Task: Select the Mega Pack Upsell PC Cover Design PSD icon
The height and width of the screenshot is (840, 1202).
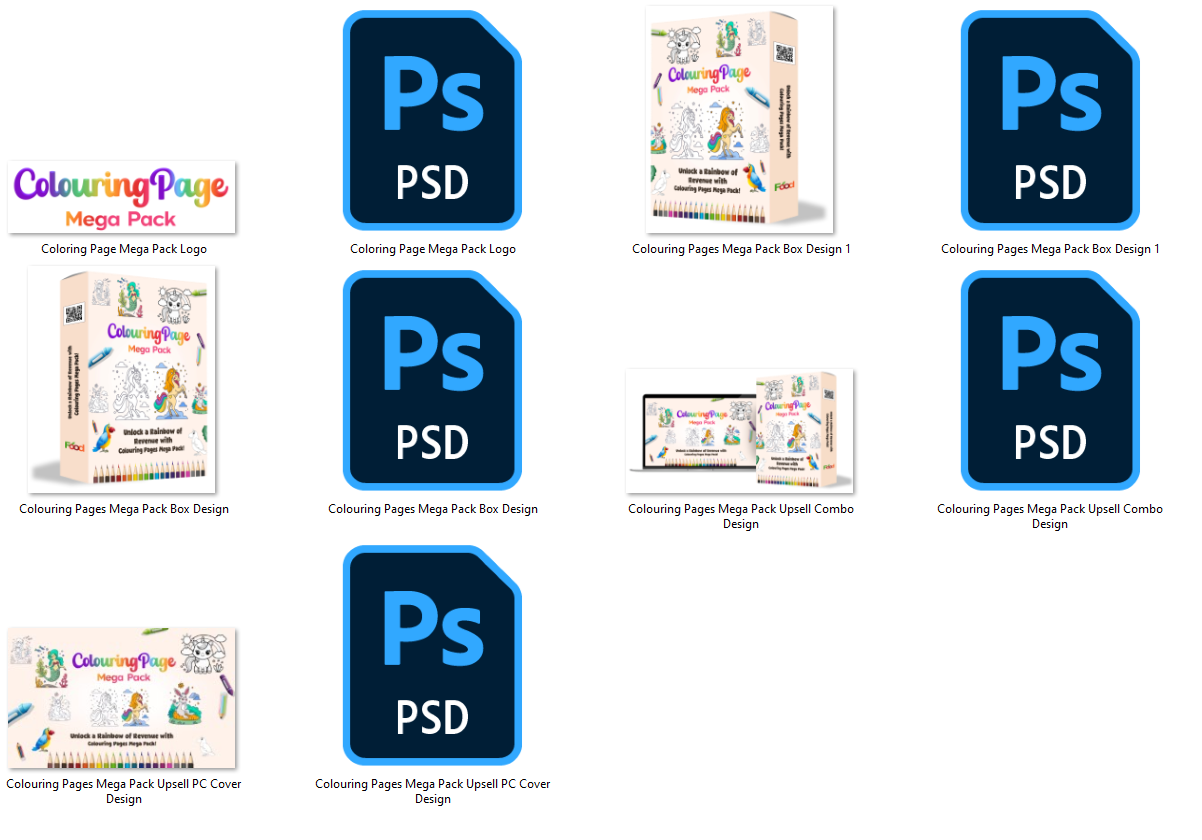Action: pyautogui.click(x=432, y=655)
